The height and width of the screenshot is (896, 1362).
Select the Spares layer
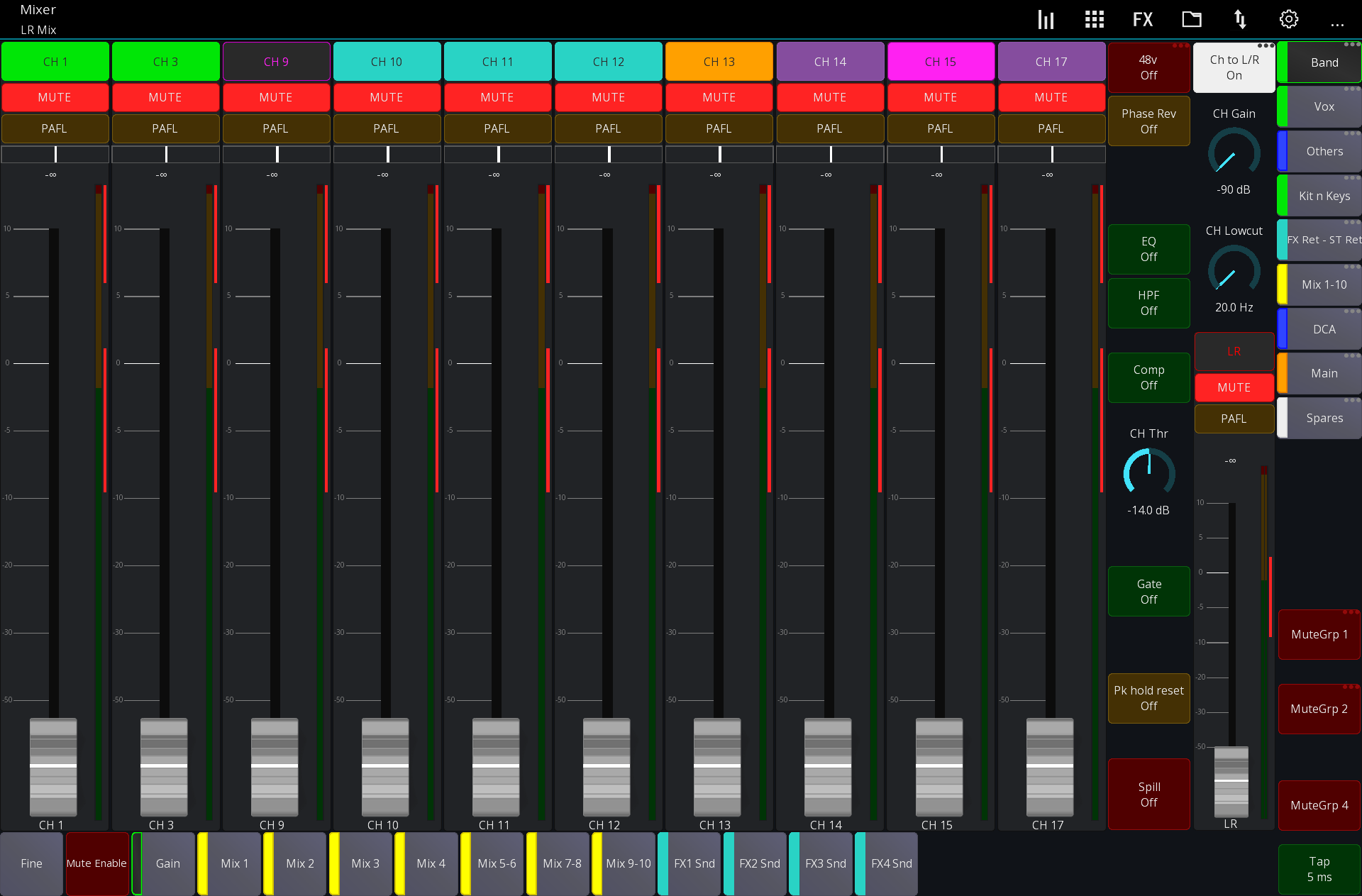click(1319, 418)
